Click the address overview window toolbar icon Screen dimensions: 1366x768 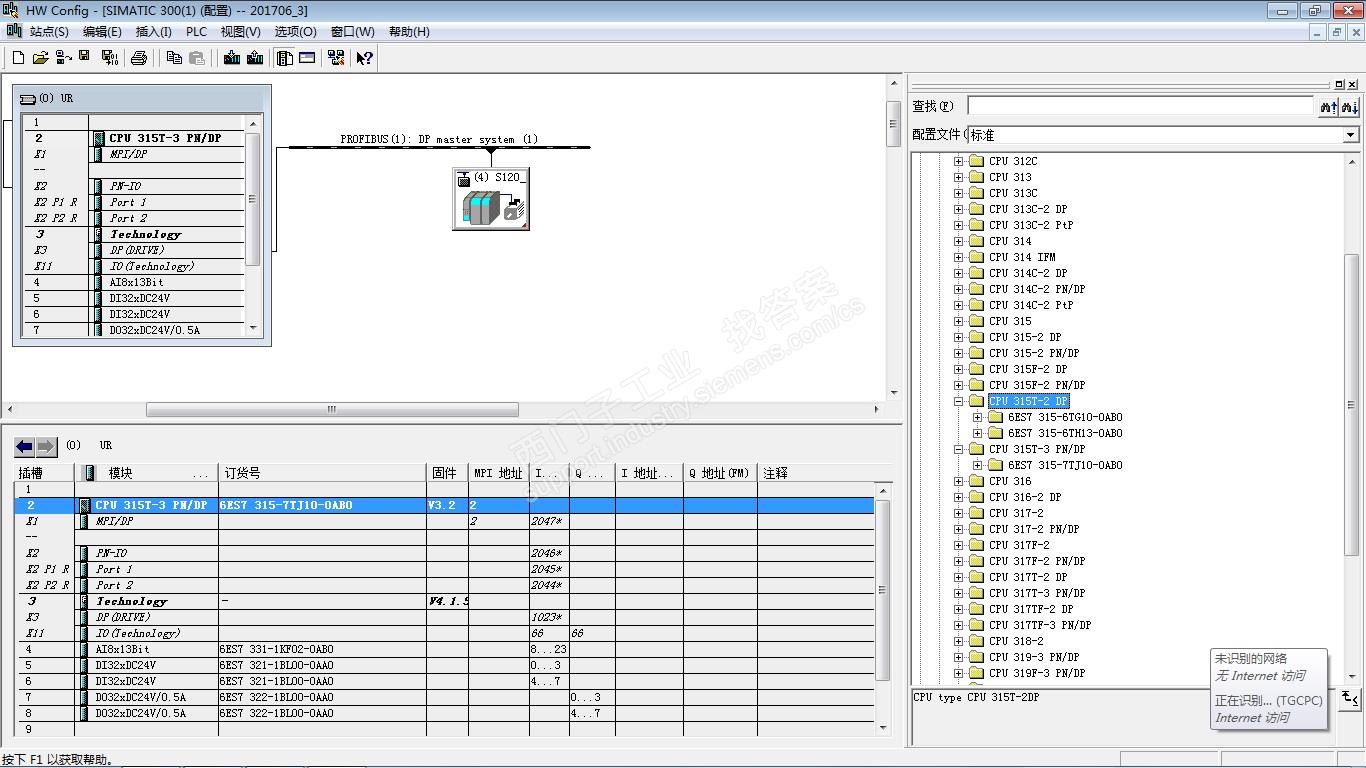point(307,58)
